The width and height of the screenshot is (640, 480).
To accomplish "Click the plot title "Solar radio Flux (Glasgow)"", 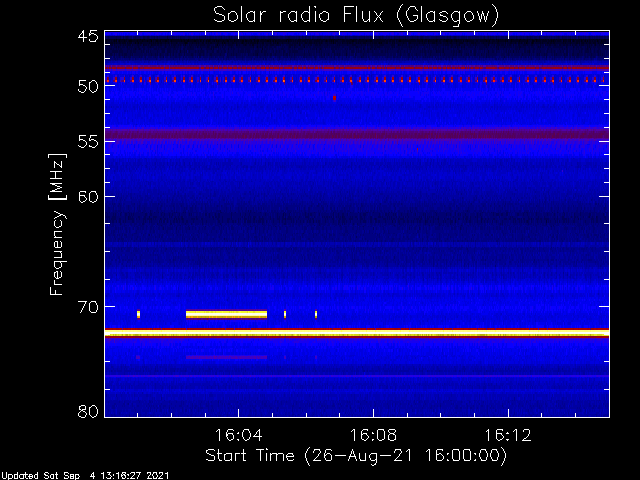I will (x=356, y=16).
